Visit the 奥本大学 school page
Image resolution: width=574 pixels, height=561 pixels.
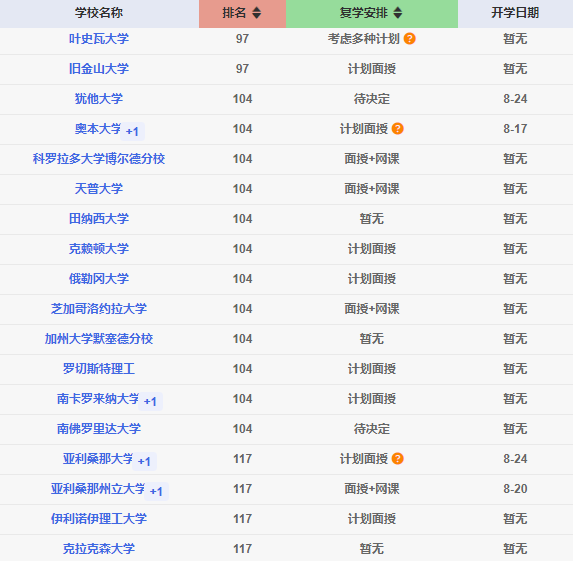tap(98, 129)
